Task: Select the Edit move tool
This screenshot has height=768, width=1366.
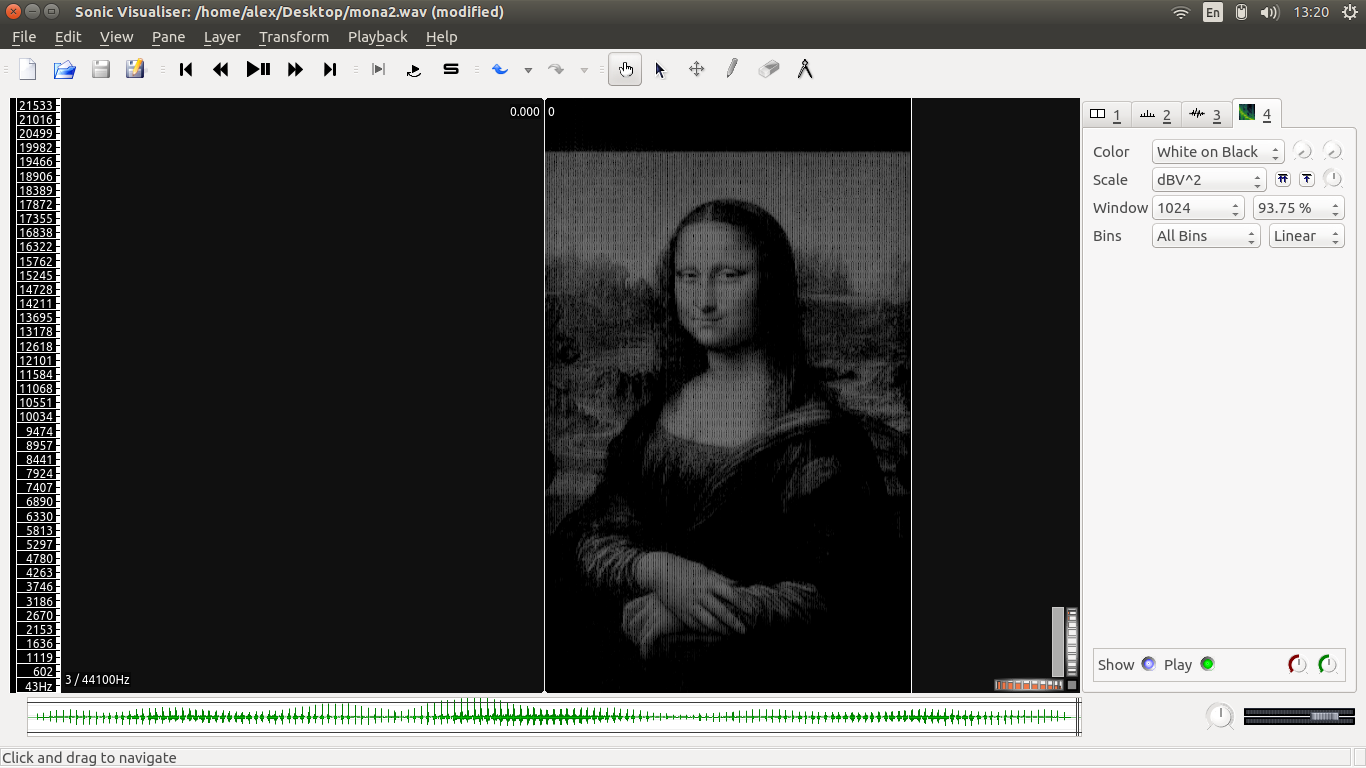Action: click(696, 69)
